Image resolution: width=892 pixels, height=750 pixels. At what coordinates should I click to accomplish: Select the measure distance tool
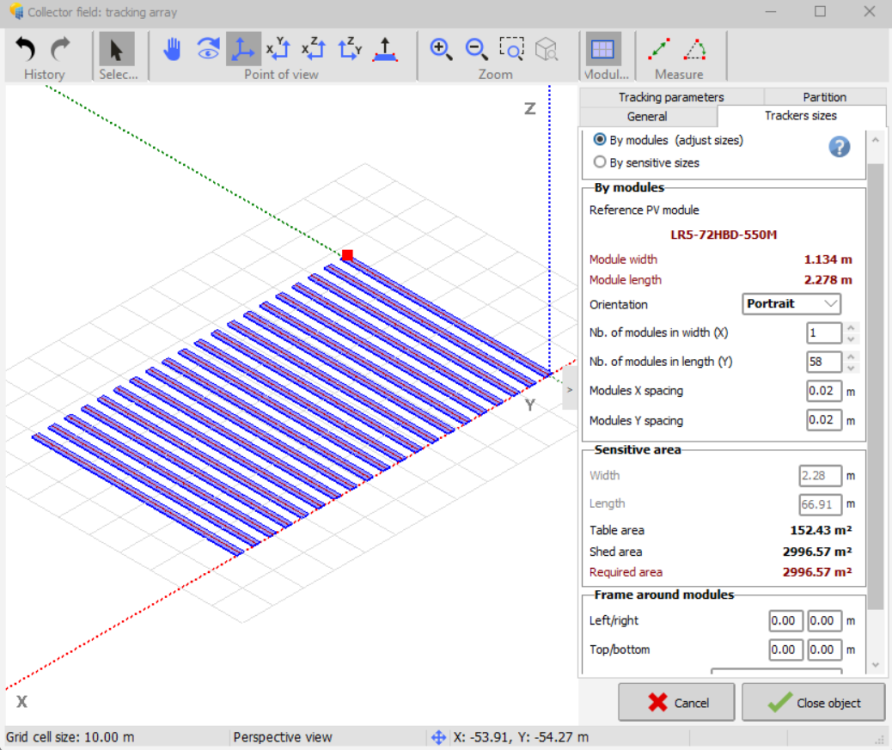coord(660,49)
